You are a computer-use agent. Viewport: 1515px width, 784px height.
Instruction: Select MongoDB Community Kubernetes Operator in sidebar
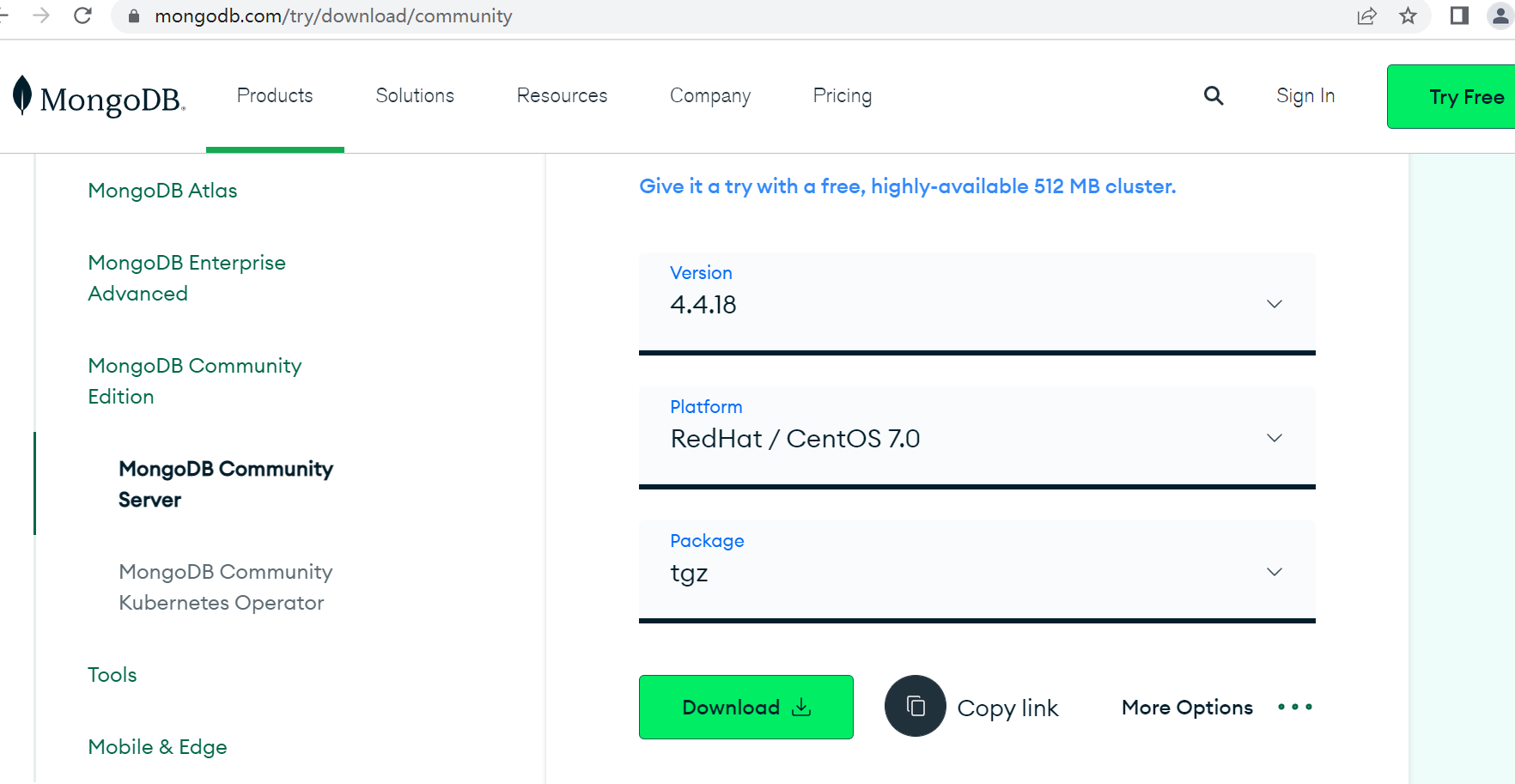click(225, 587)
